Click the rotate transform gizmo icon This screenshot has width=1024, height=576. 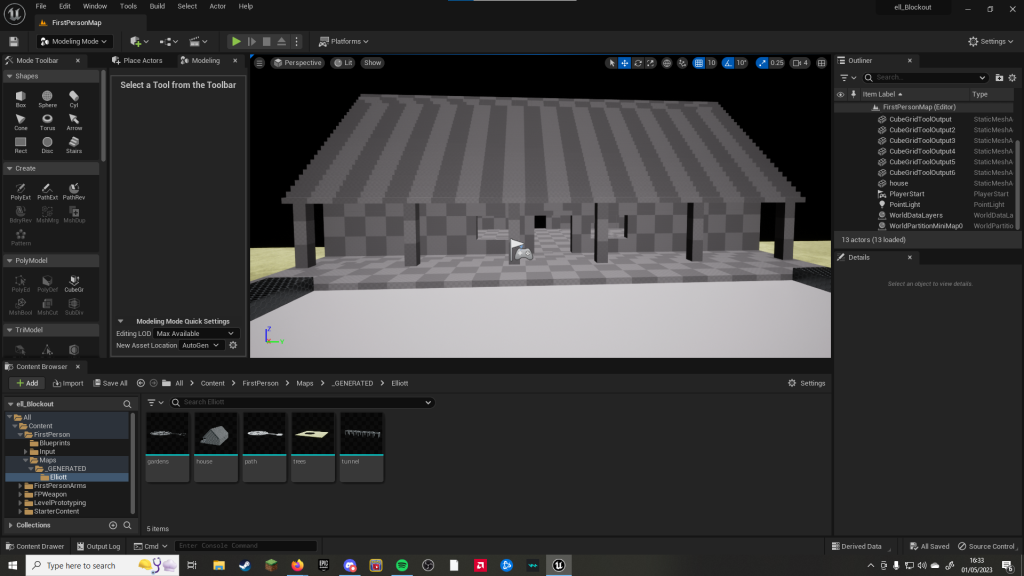(x=637, y=63)
